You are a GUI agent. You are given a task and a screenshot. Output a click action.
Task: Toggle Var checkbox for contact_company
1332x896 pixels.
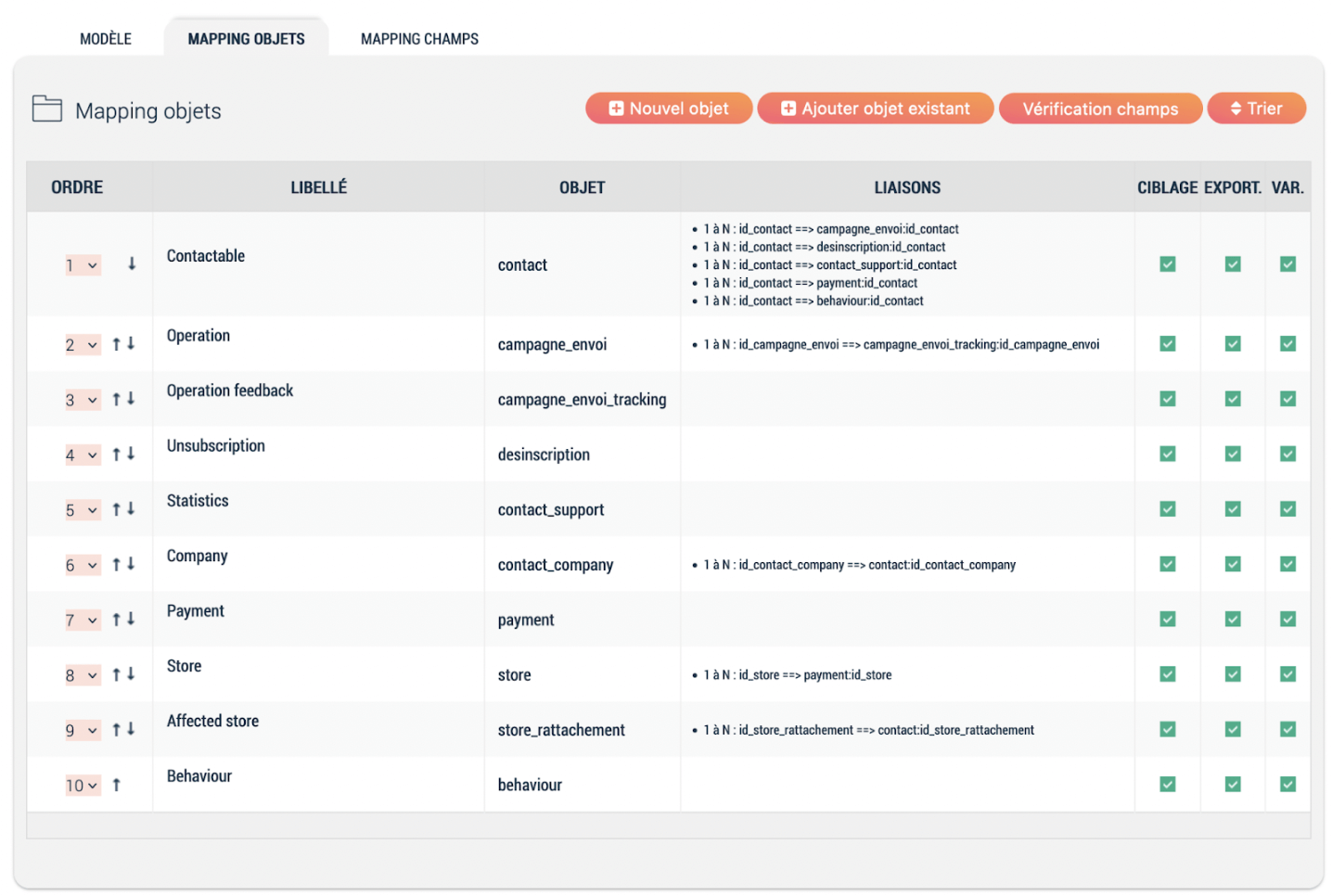tap(1288, 564)
